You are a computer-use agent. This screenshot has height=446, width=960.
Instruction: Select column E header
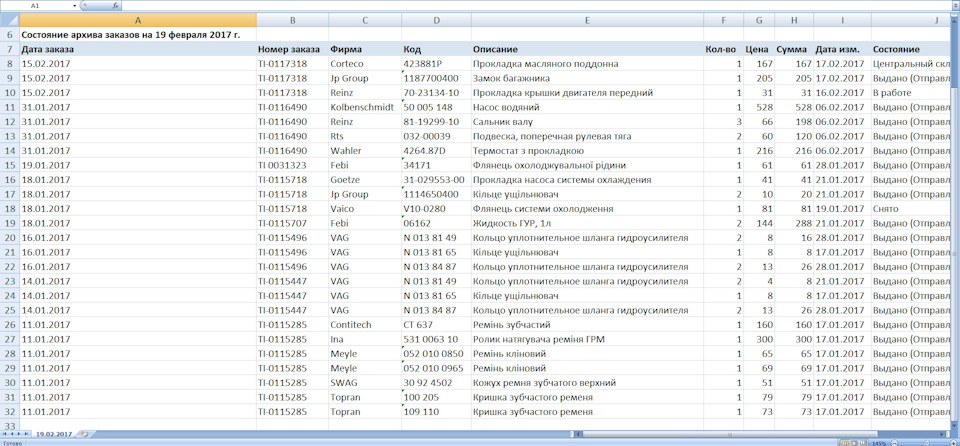587,20
